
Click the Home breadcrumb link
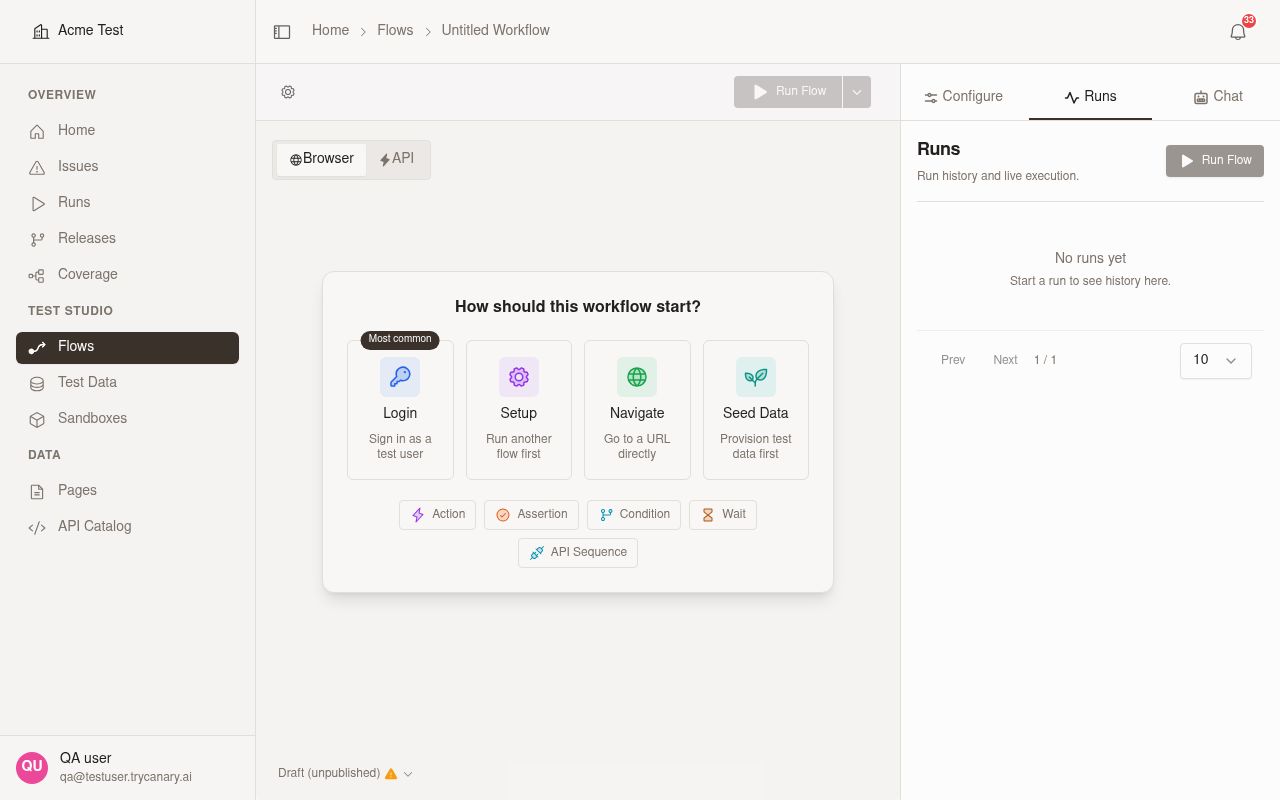(330, 30)
